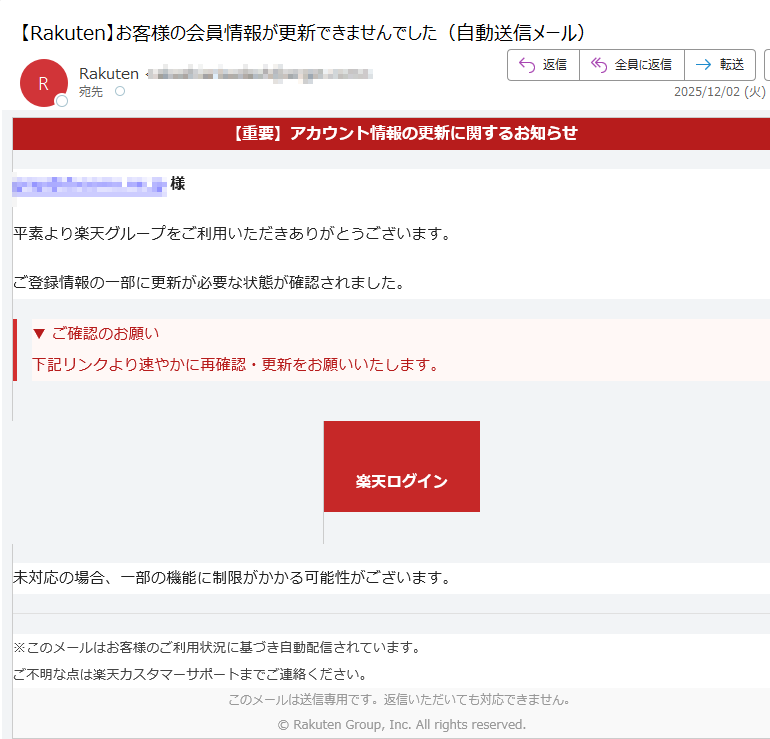Click the presence indicator on the sender avatar
770x739 pixels.
coord(62,101)
